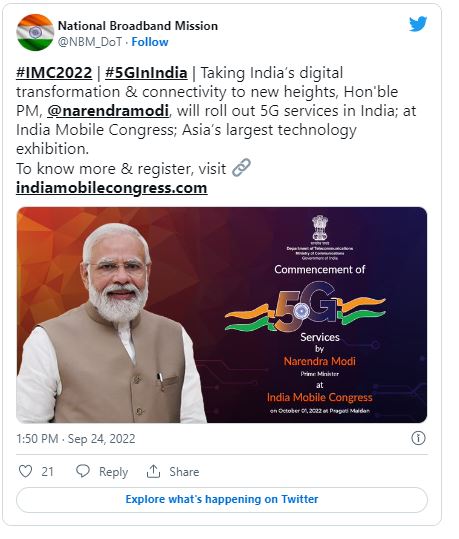Open National Broadband Mission profile avatar
The width and height of the screenshot is (459, 539).
click(x=35, y=33)
